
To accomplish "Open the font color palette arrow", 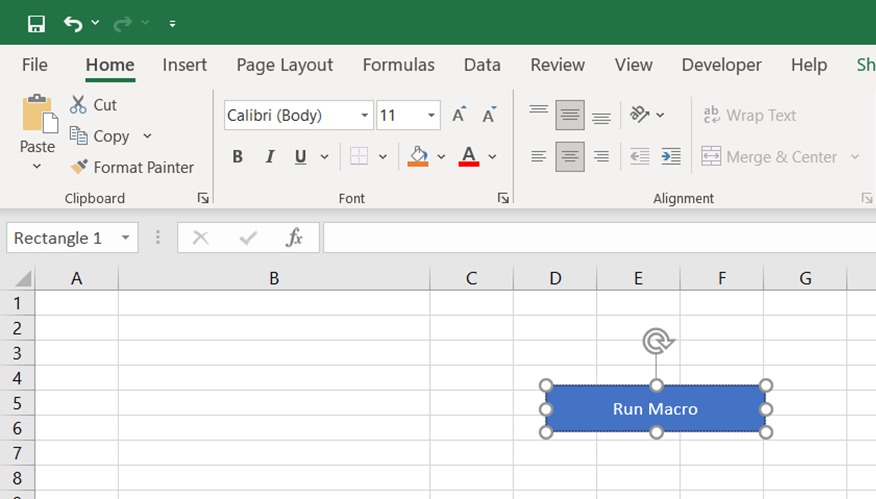I will 492,156.
